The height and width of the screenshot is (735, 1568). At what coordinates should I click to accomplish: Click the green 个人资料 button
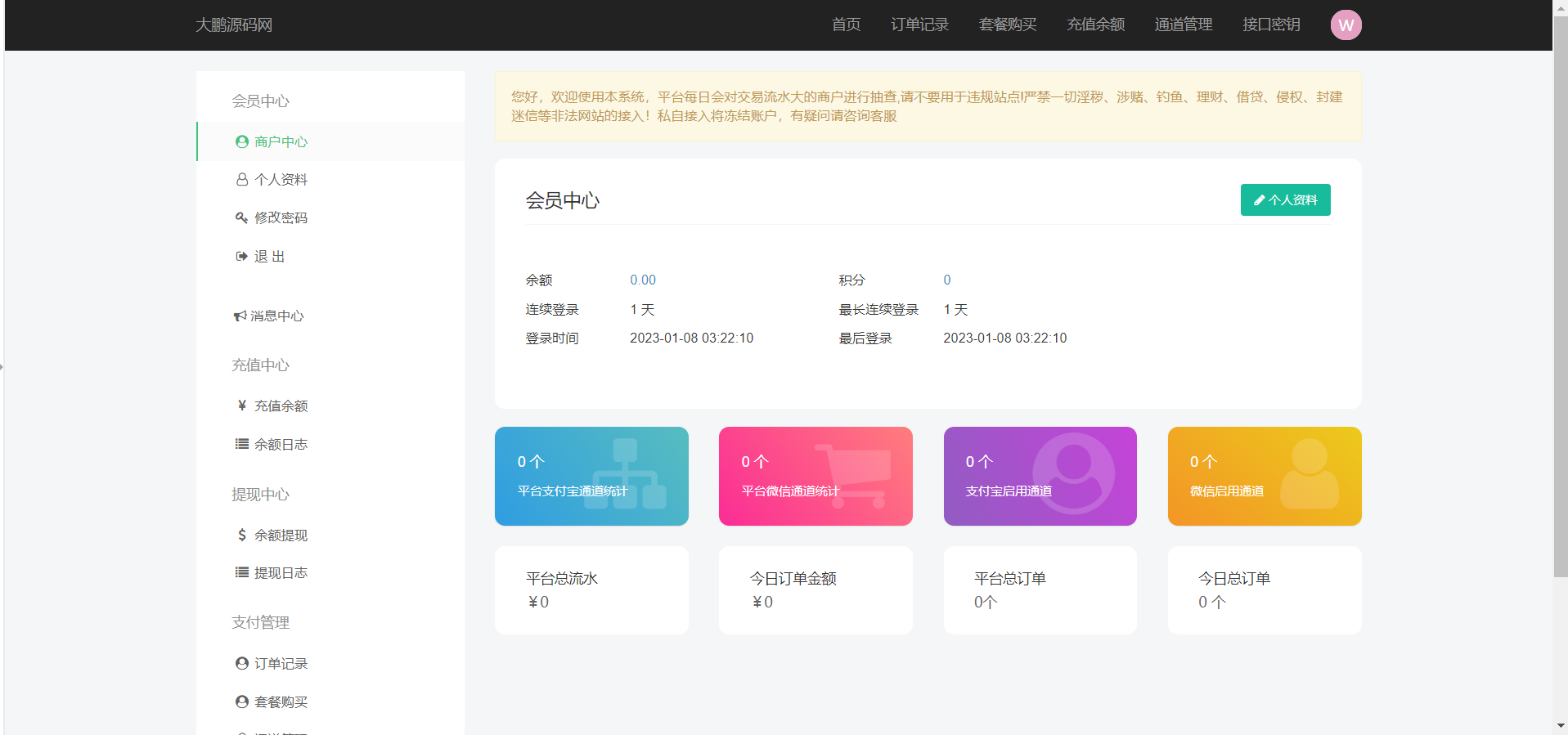click(1285, 200)
